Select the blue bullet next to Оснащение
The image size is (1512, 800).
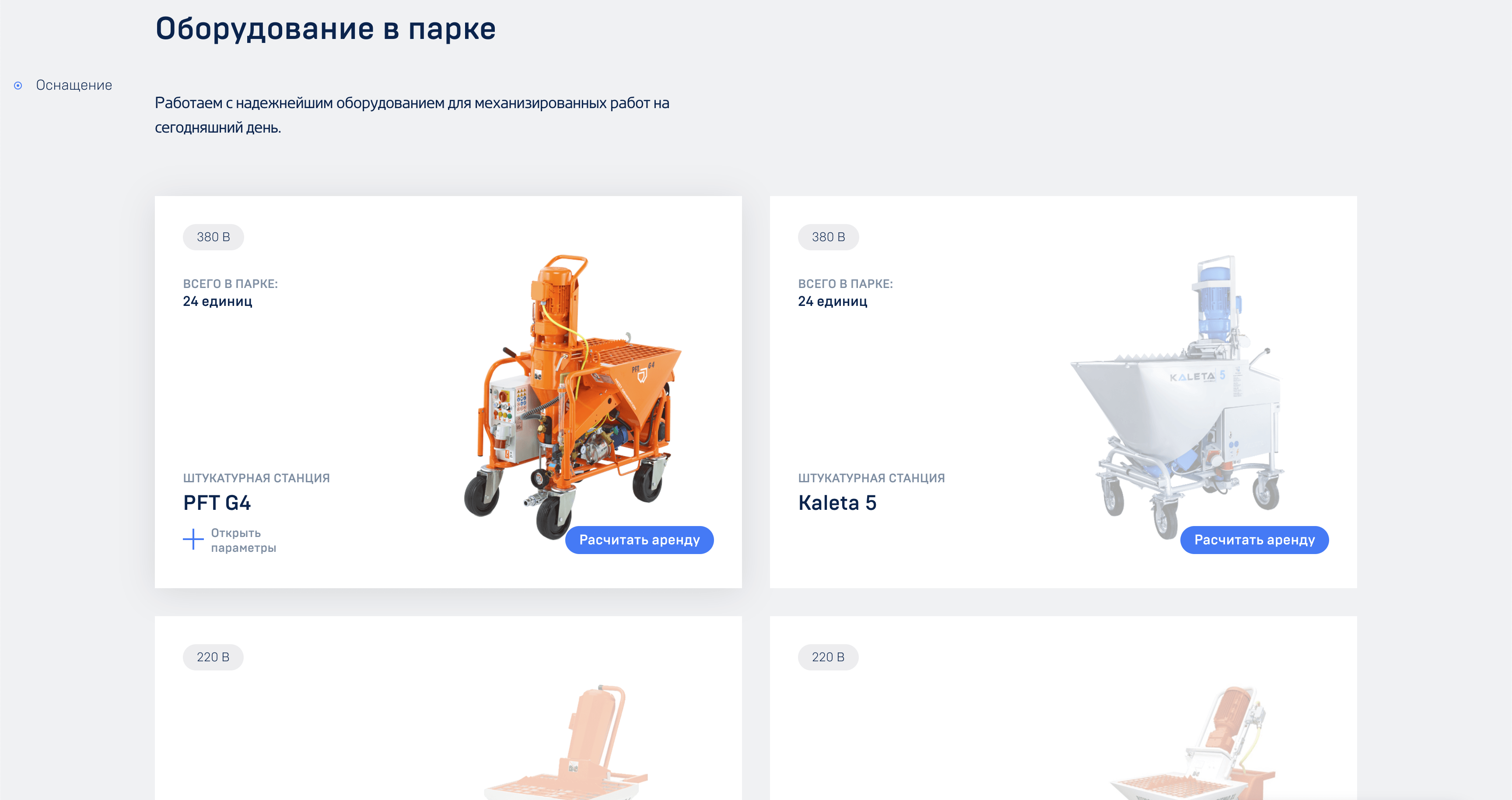point(18,86)
